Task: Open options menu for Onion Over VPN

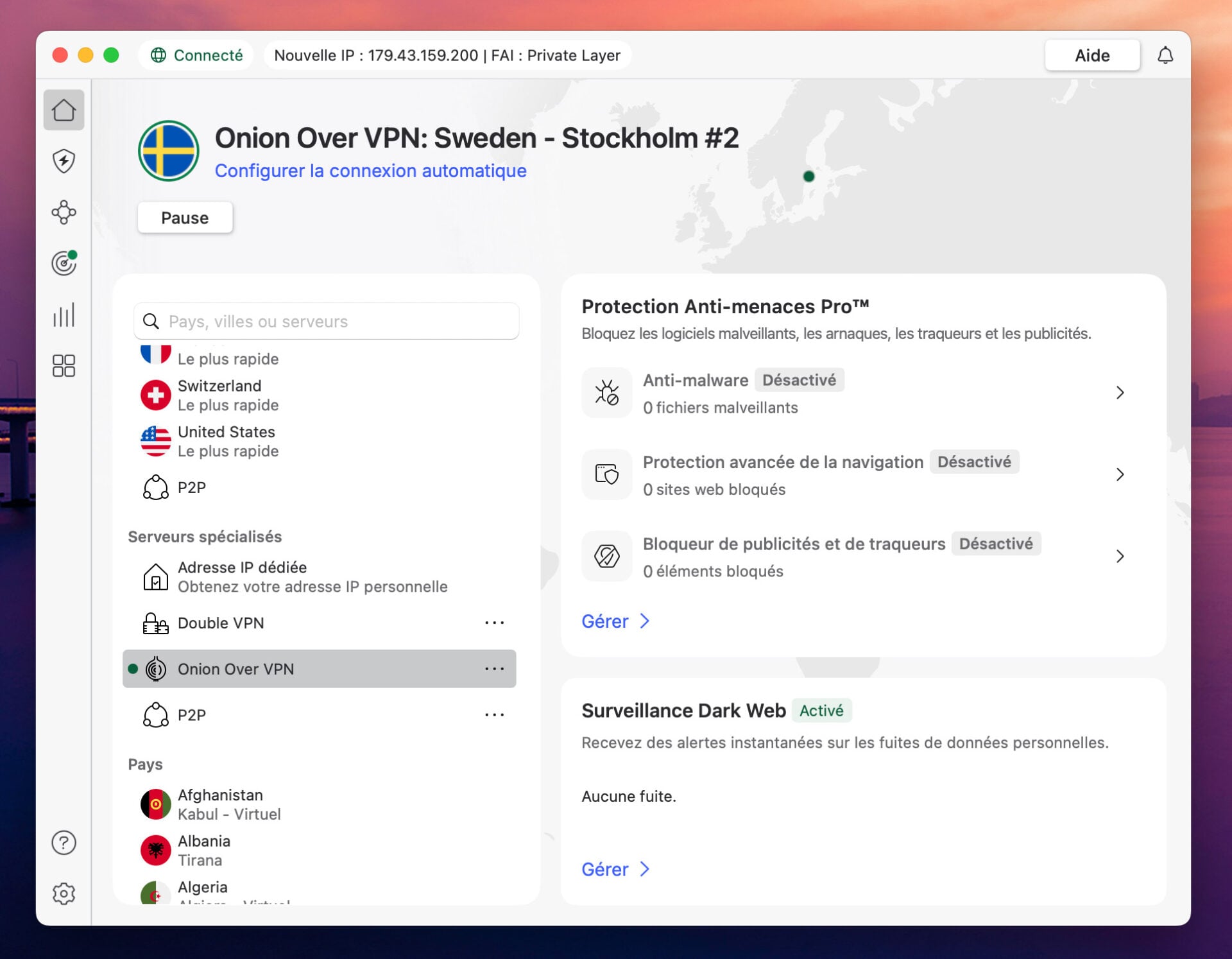Action: pos(494,669)
